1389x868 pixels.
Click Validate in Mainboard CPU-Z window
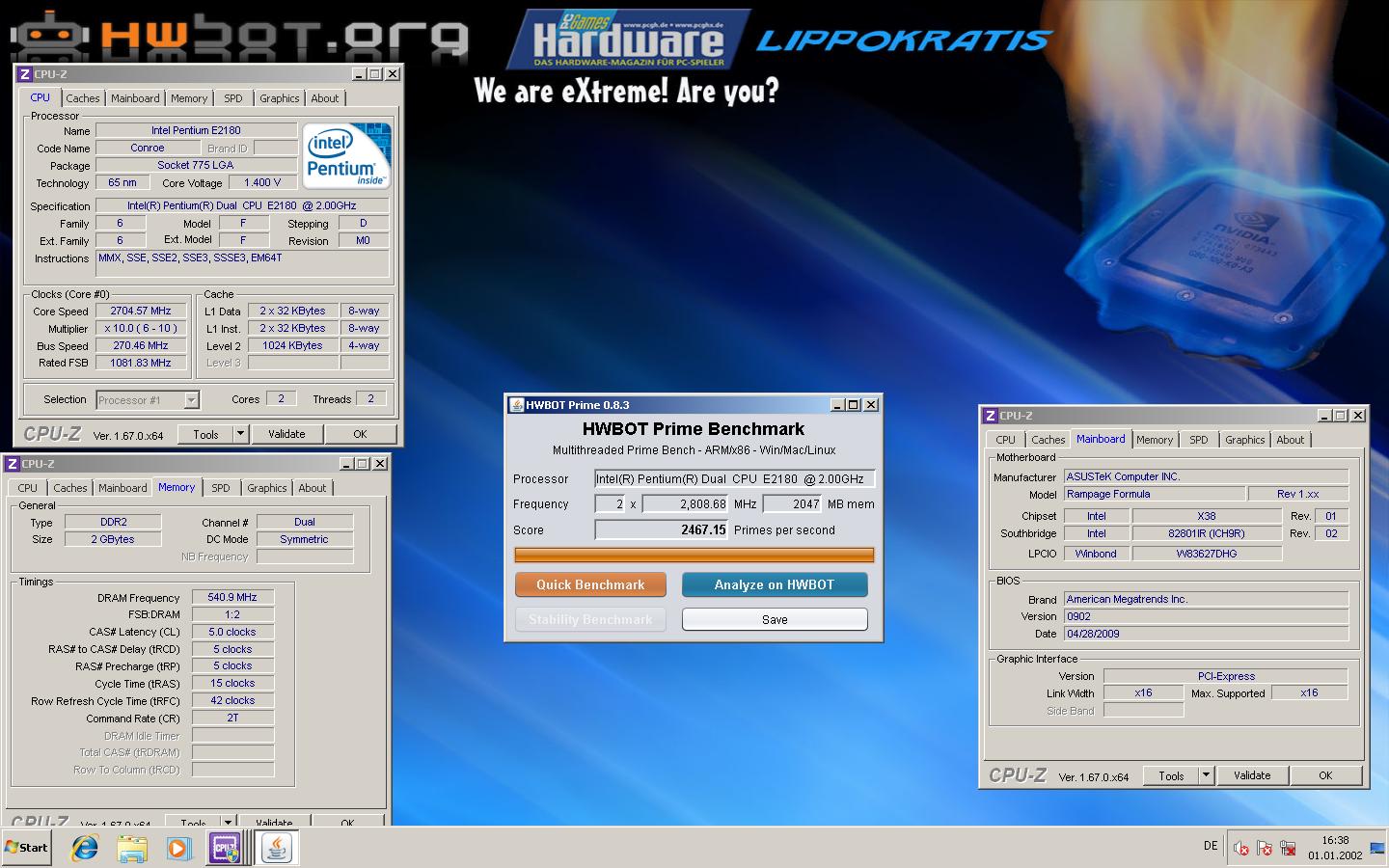pyautogui.click(x=1252, y=775)
